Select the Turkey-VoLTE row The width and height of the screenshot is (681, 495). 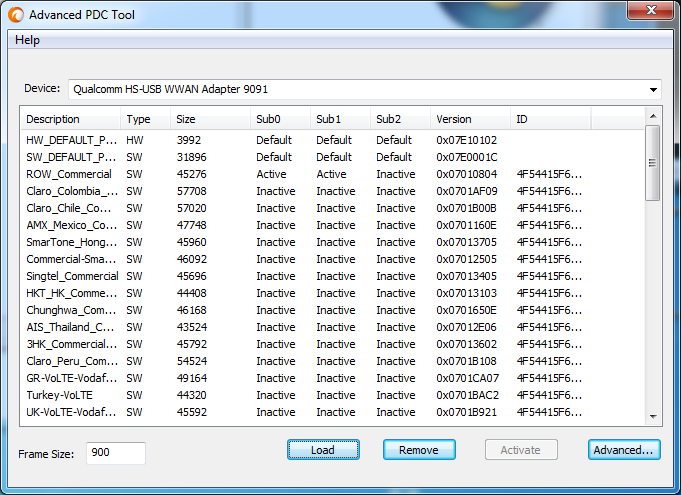pos(332,395)
